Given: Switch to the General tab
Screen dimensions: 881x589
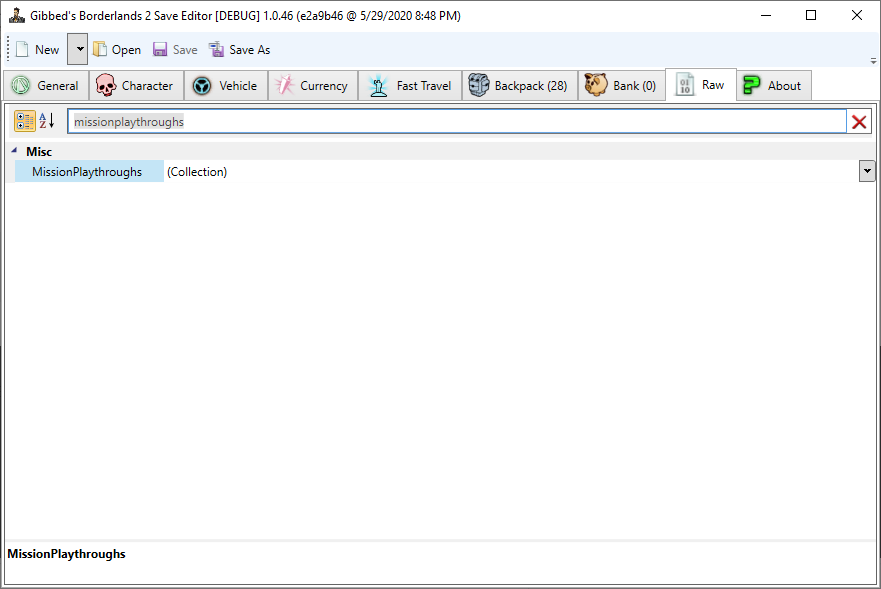Looking at the screenshot, I should [46, 85].
